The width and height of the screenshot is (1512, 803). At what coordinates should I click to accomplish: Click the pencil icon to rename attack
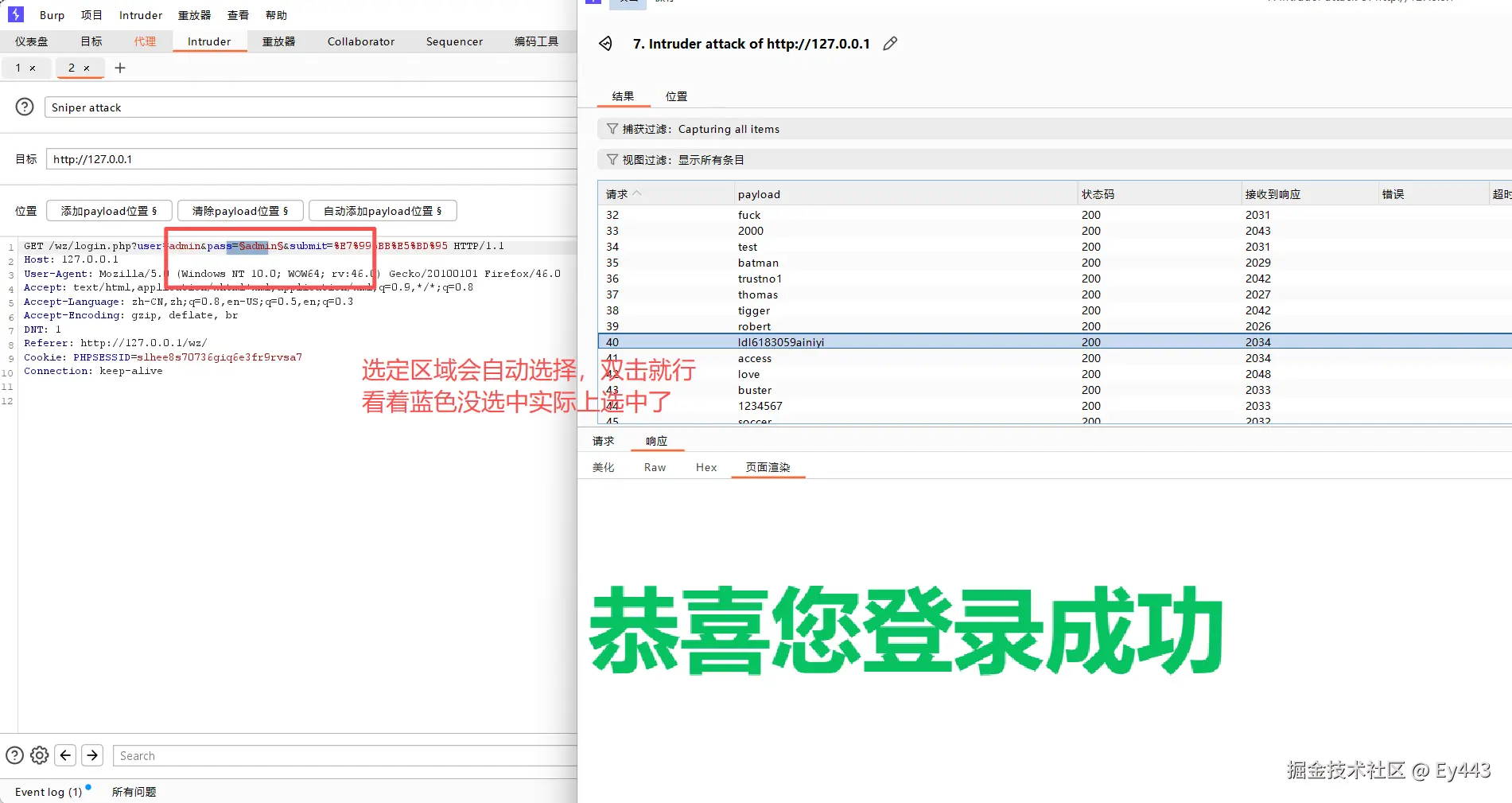[890, 44]
